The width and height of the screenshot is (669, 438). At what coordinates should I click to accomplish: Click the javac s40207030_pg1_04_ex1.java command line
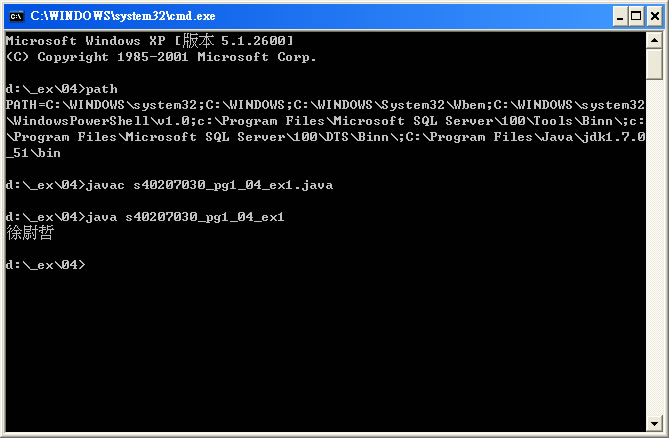click(x=169, y=185)
